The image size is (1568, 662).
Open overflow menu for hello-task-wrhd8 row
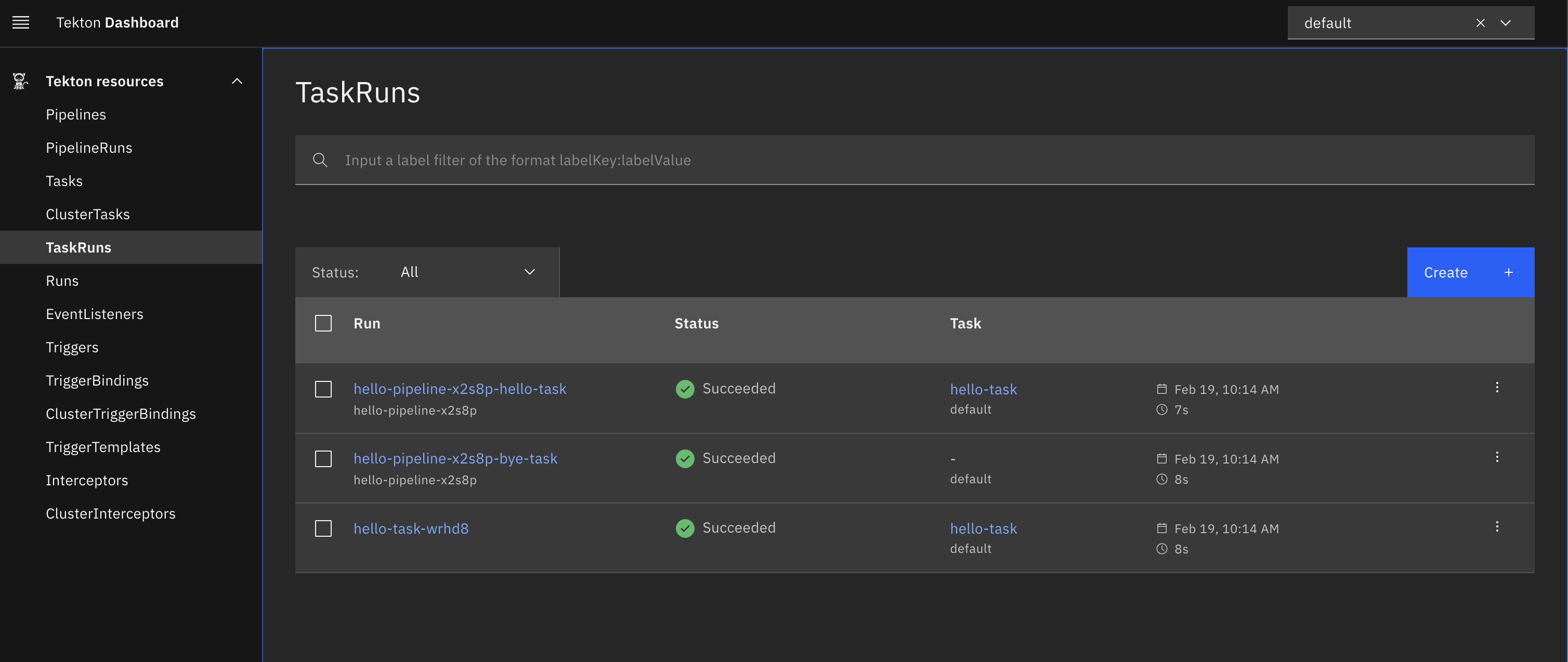(x=1497, y=527)
